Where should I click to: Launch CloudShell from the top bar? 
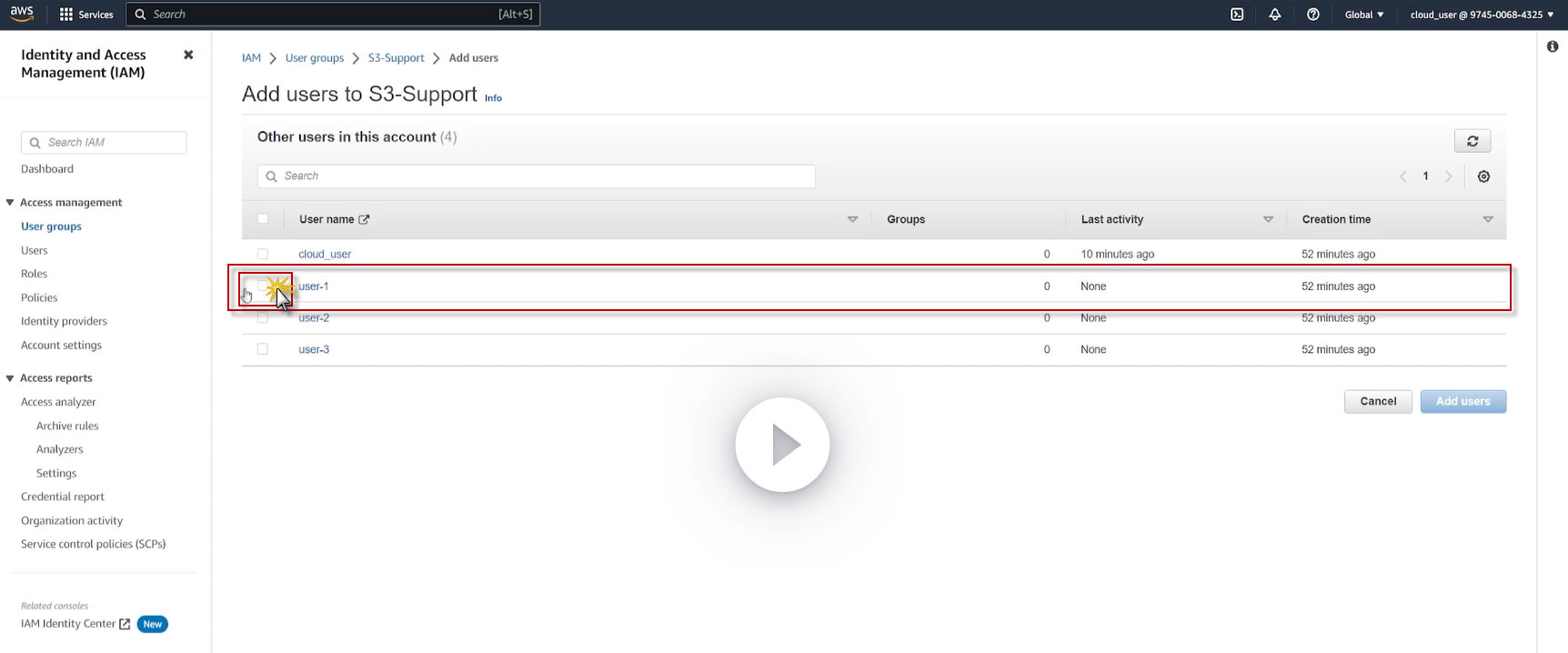(x=1237, y=15)
